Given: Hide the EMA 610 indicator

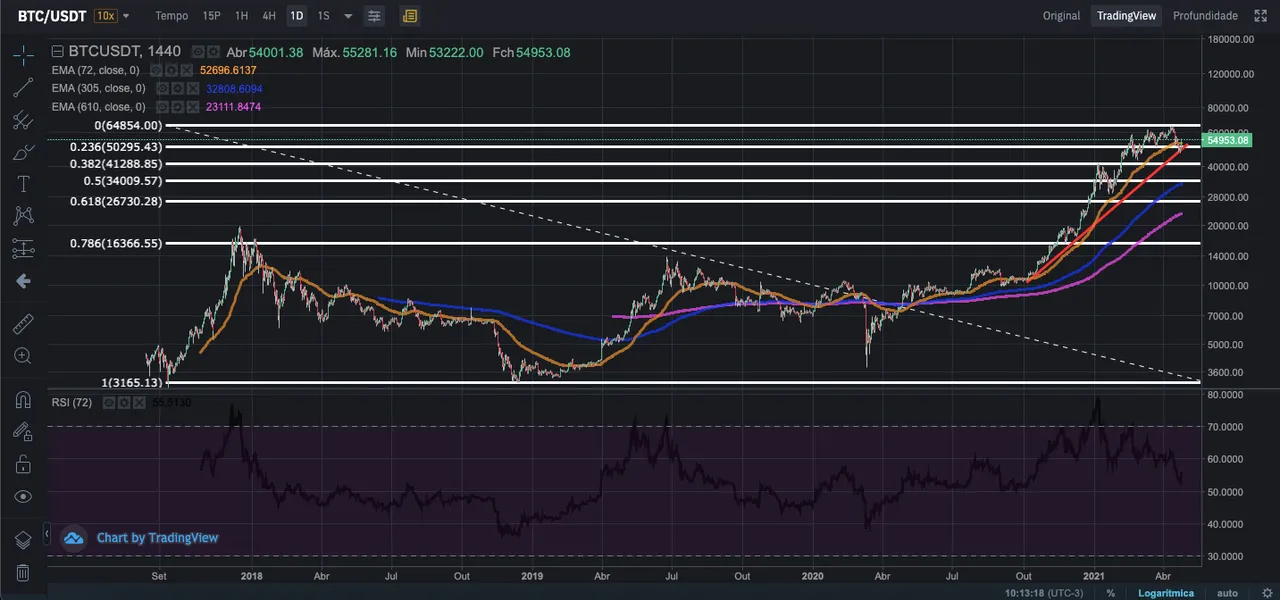Looking at the screenshot, I should click(x=162, y=106).
